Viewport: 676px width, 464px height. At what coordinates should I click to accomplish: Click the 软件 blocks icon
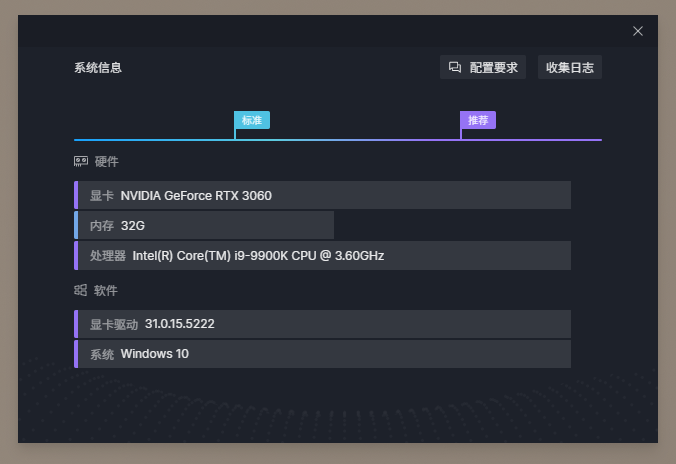click(80, 290)
